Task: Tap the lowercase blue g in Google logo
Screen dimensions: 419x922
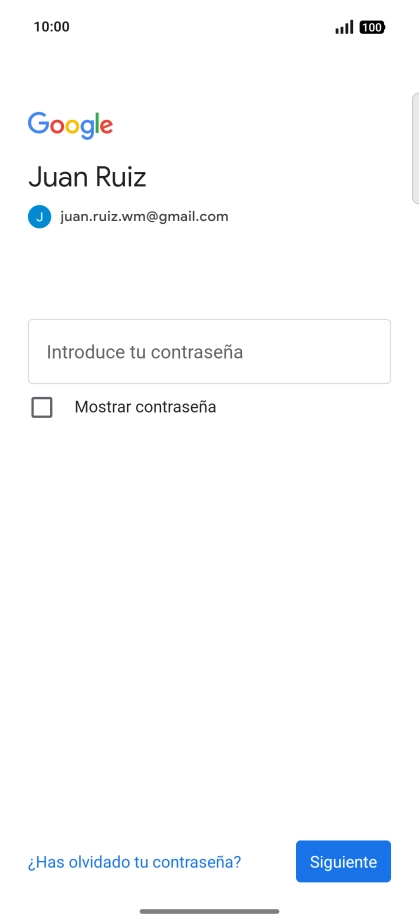Action: pos(88,129)
